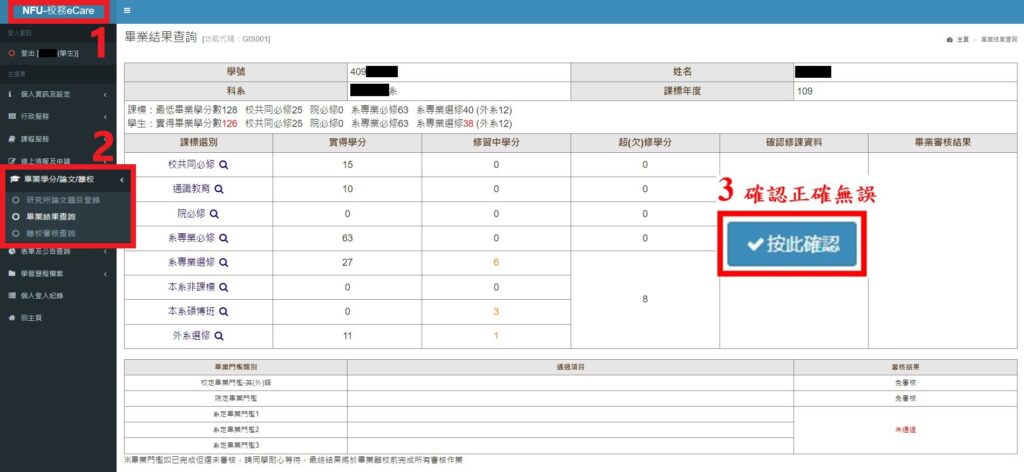This screenshot has height=472, width=1024.
Task: Click the 超(欠)修學分 column header
Action: [x=645, y=143]
